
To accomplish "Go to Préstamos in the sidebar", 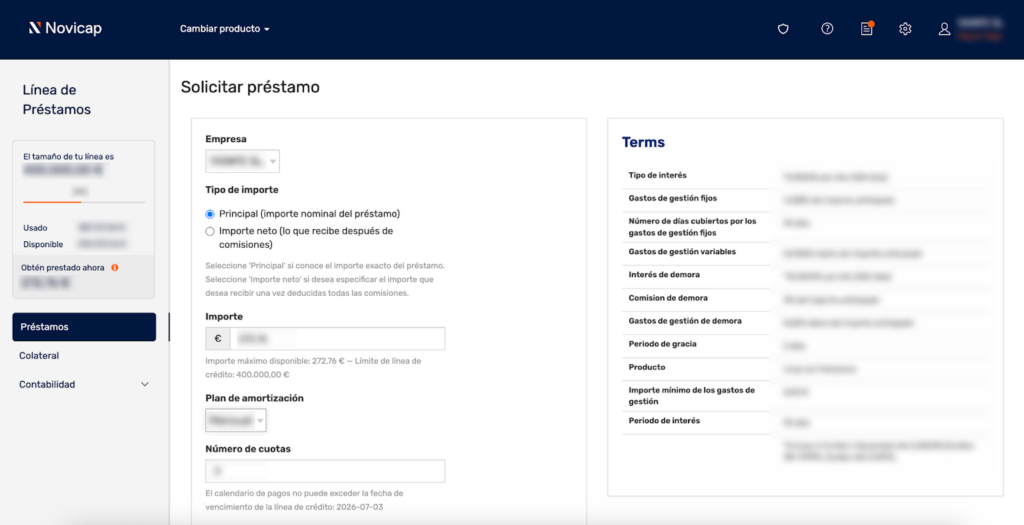I will tap(84, 327).
